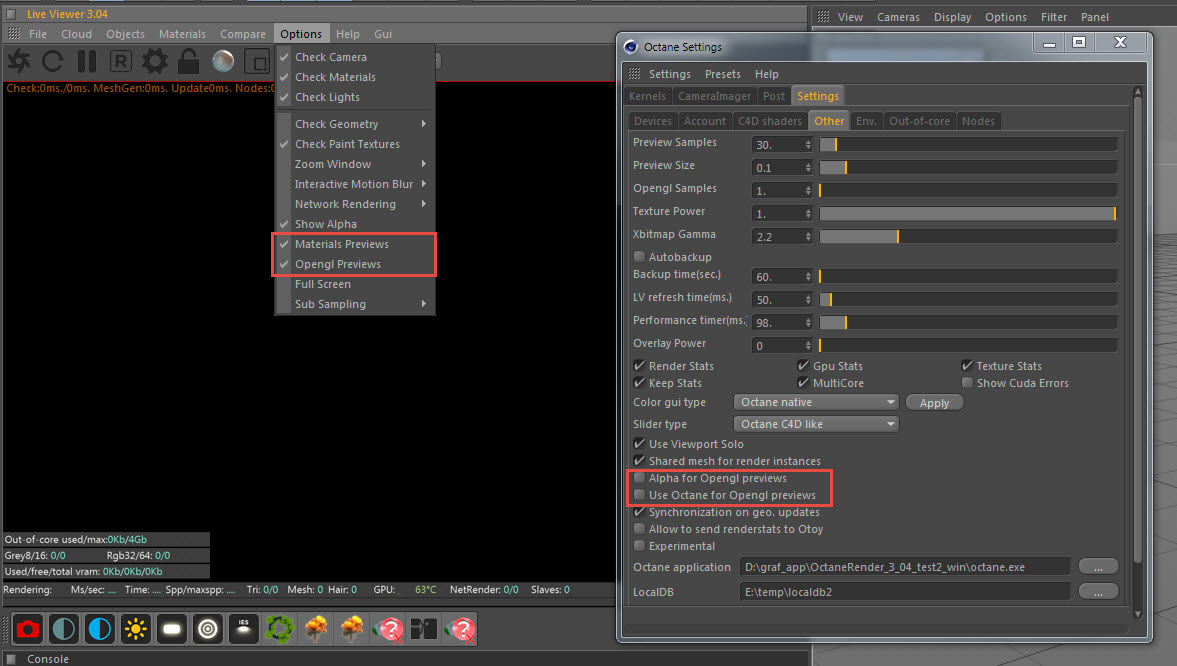Enable Use Octane for Opengl previews
Viewport: 1177px width, 666px height.
(x=640, y=495)
